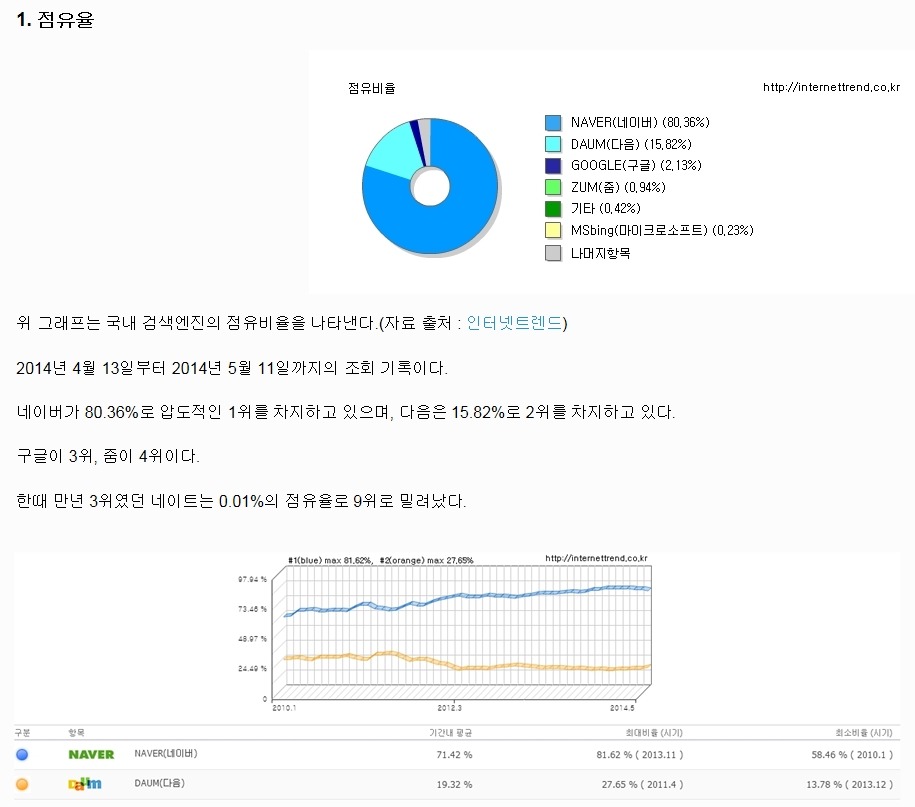Viewport: 915px width, 807px height.
Task: Click the 'MSbing(마이크로소프트) (0.23%)' legend label
Action: coord(662,230)
